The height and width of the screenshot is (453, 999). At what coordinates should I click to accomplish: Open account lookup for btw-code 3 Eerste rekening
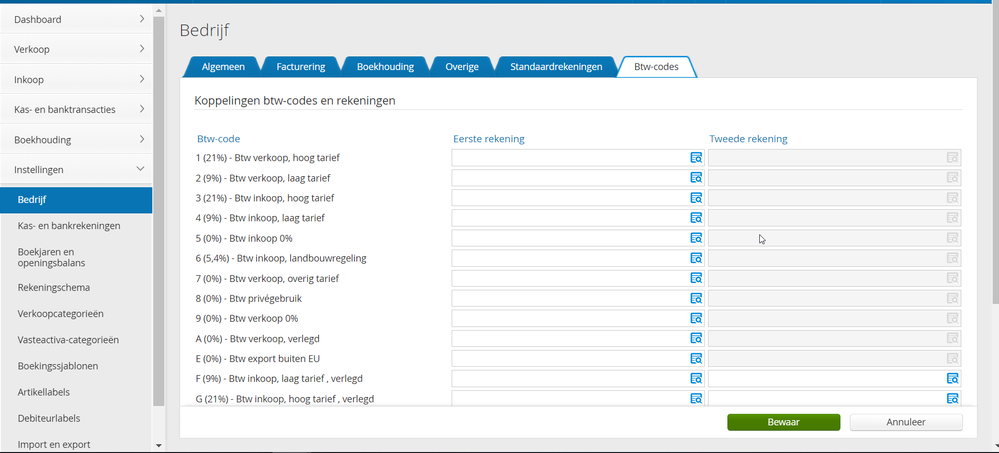tap(696, 198)
